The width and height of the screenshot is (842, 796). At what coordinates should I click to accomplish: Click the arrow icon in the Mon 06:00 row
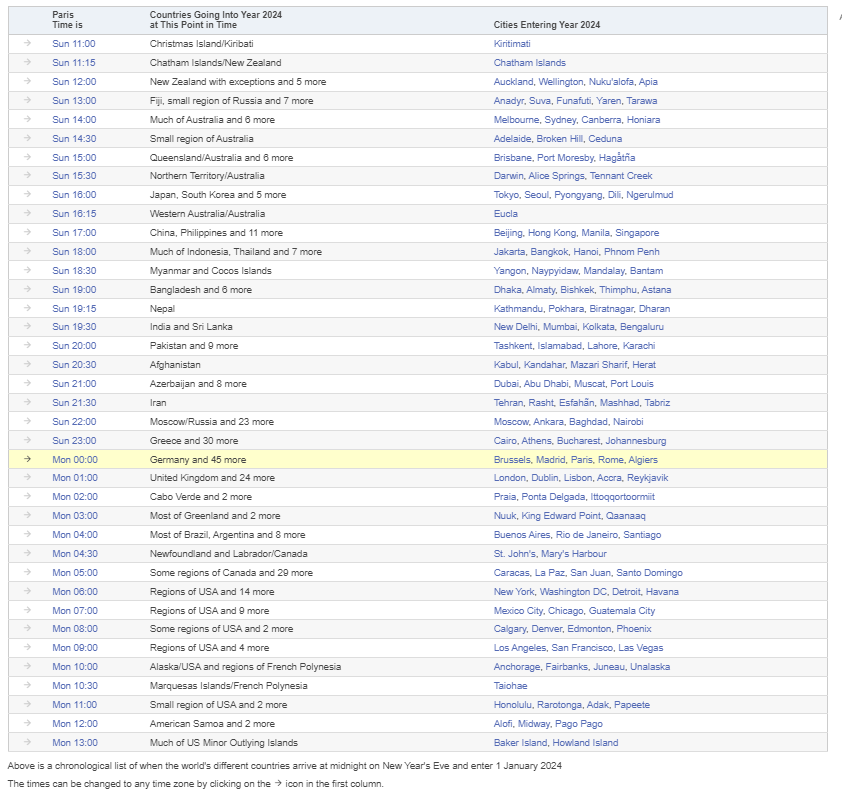[27, 591]
